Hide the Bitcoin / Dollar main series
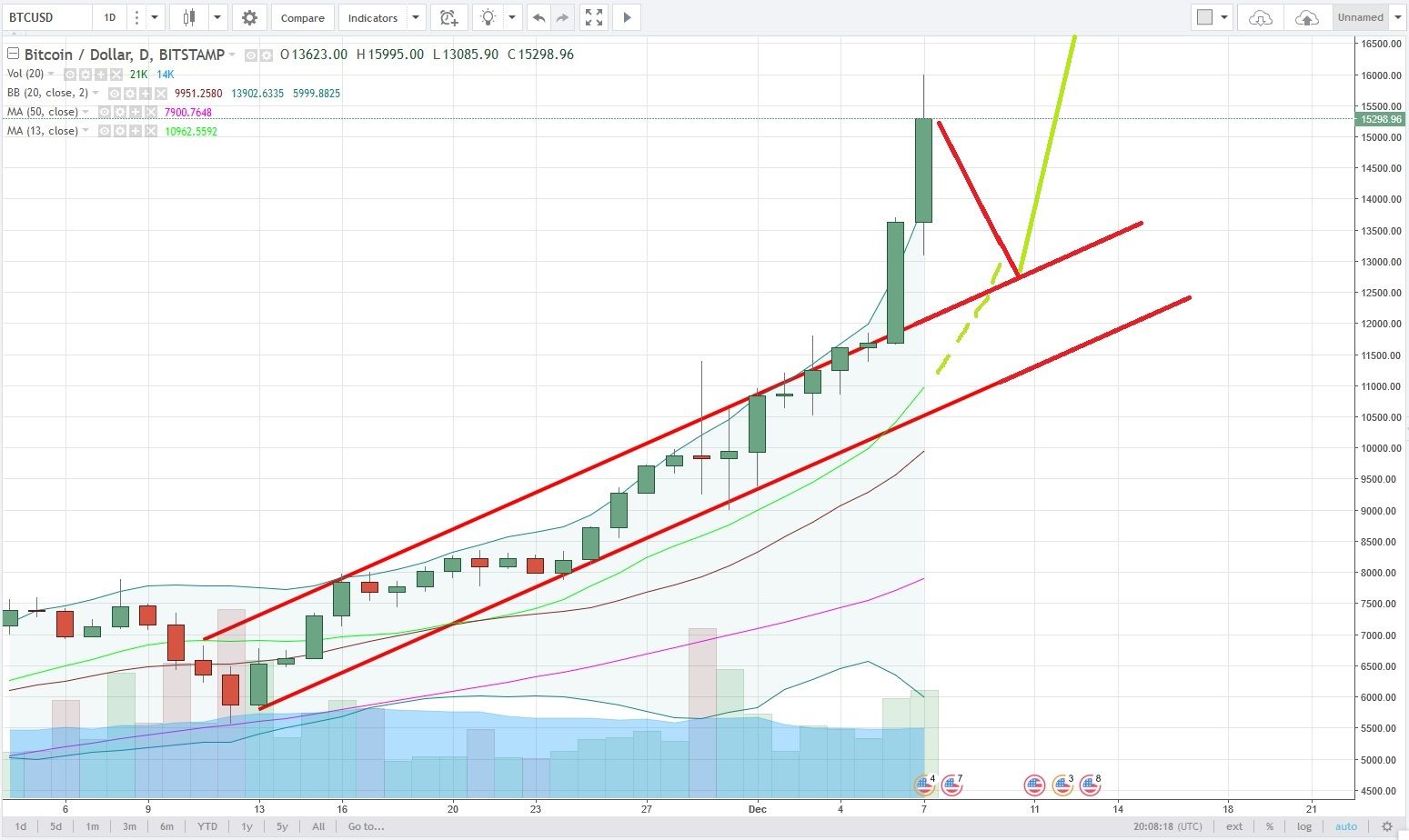Viewport: 1409px width, 840px height. [x=251, y=55]
